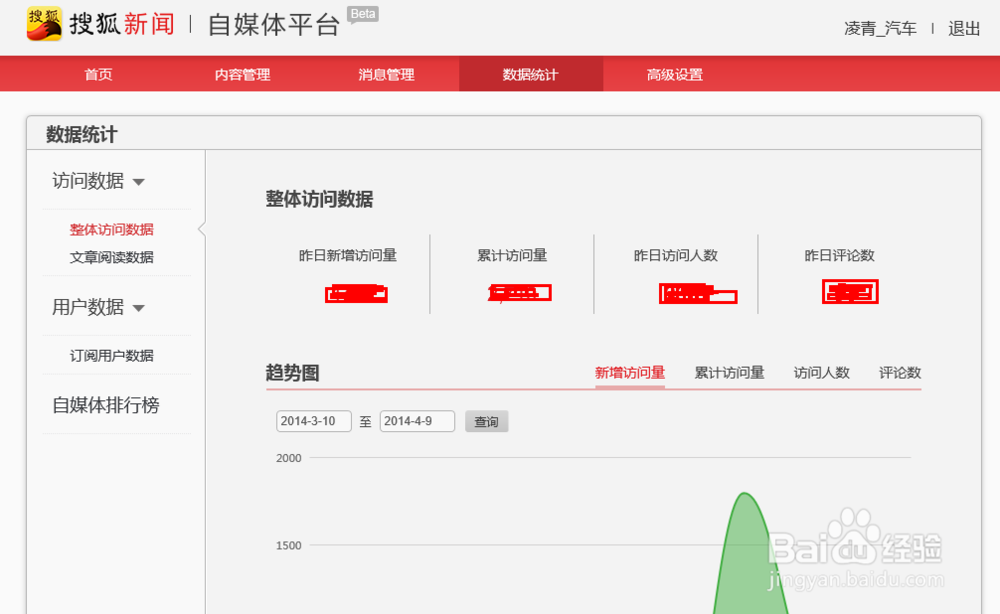Viewport: 1000px width, 614px height.
Task: Open 订阅用户数据 in the sidebar
Action: [x=112, y=355]
